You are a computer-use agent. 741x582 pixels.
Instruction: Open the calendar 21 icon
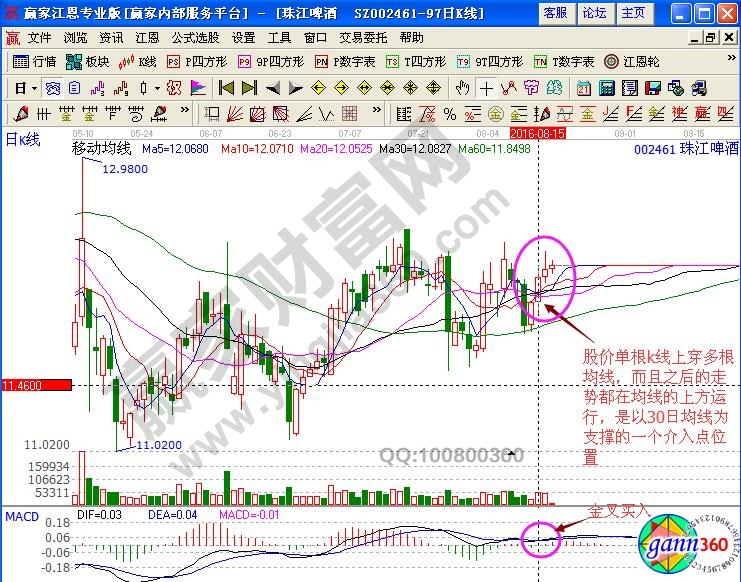[x=584, y=88]
